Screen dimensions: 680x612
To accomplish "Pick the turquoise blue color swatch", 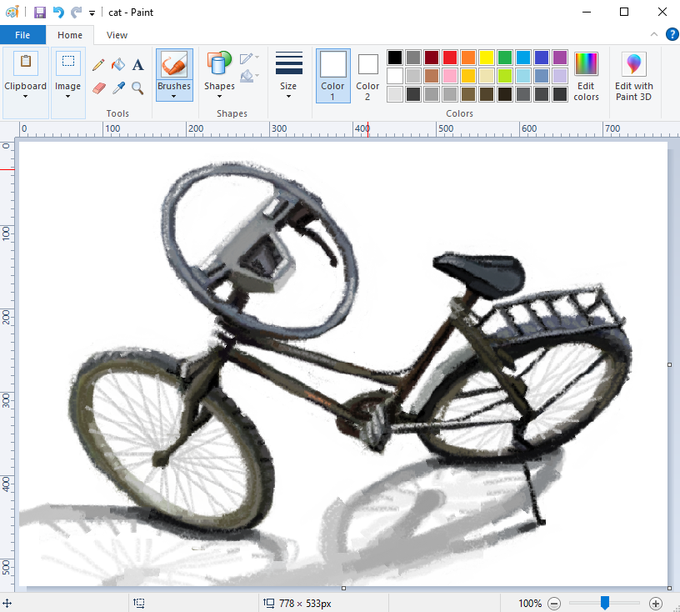I will point(523,57).
